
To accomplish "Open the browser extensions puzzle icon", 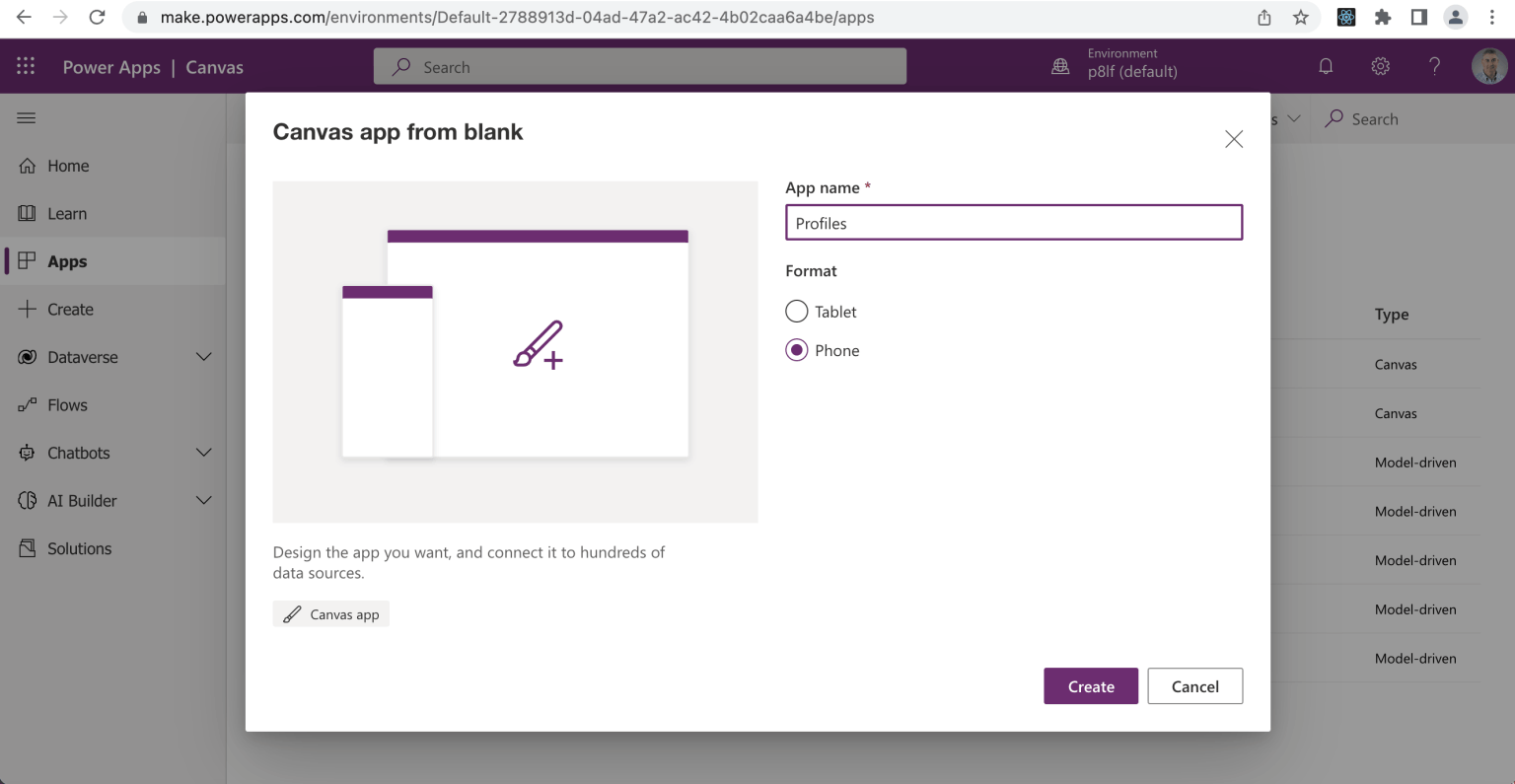I will pyautogui.click(x=1383, y=18).
